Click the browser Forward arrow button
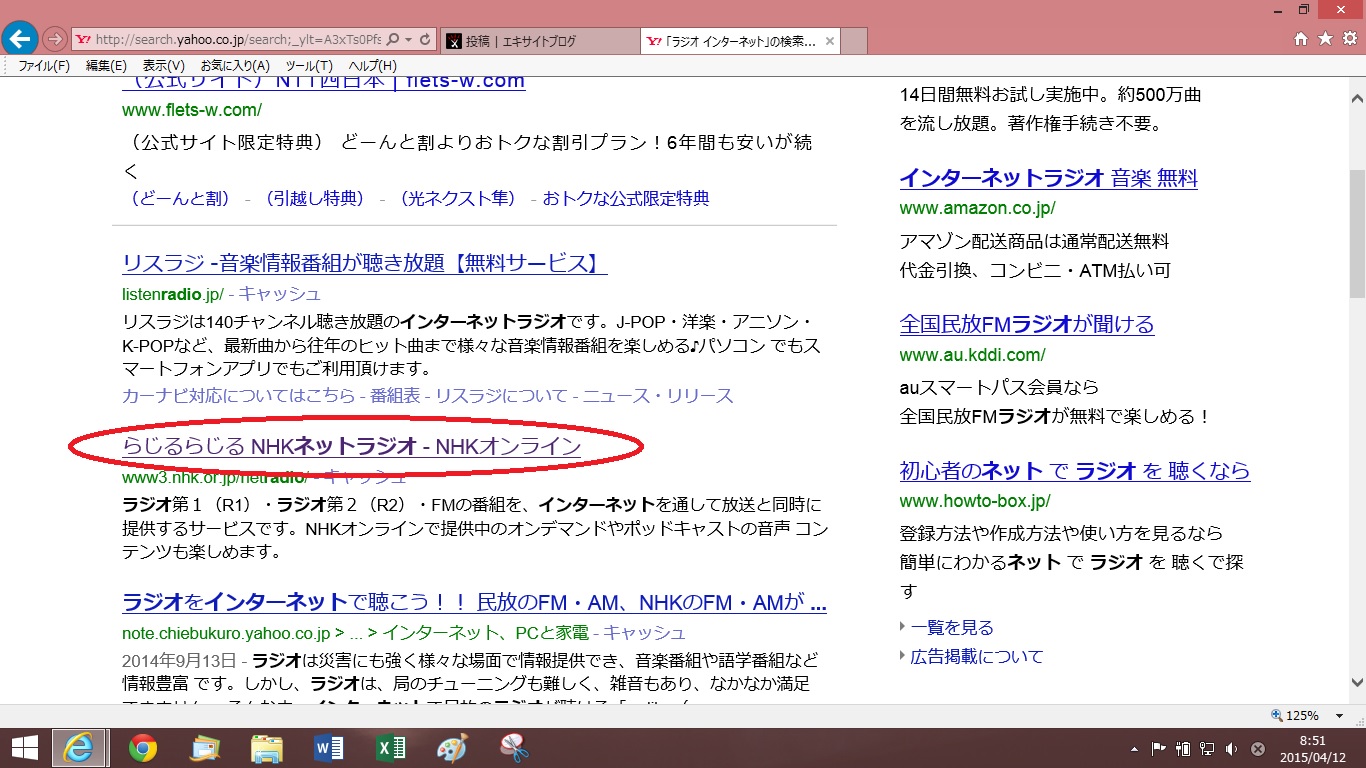1366x768 pixels. coord(56,40)
